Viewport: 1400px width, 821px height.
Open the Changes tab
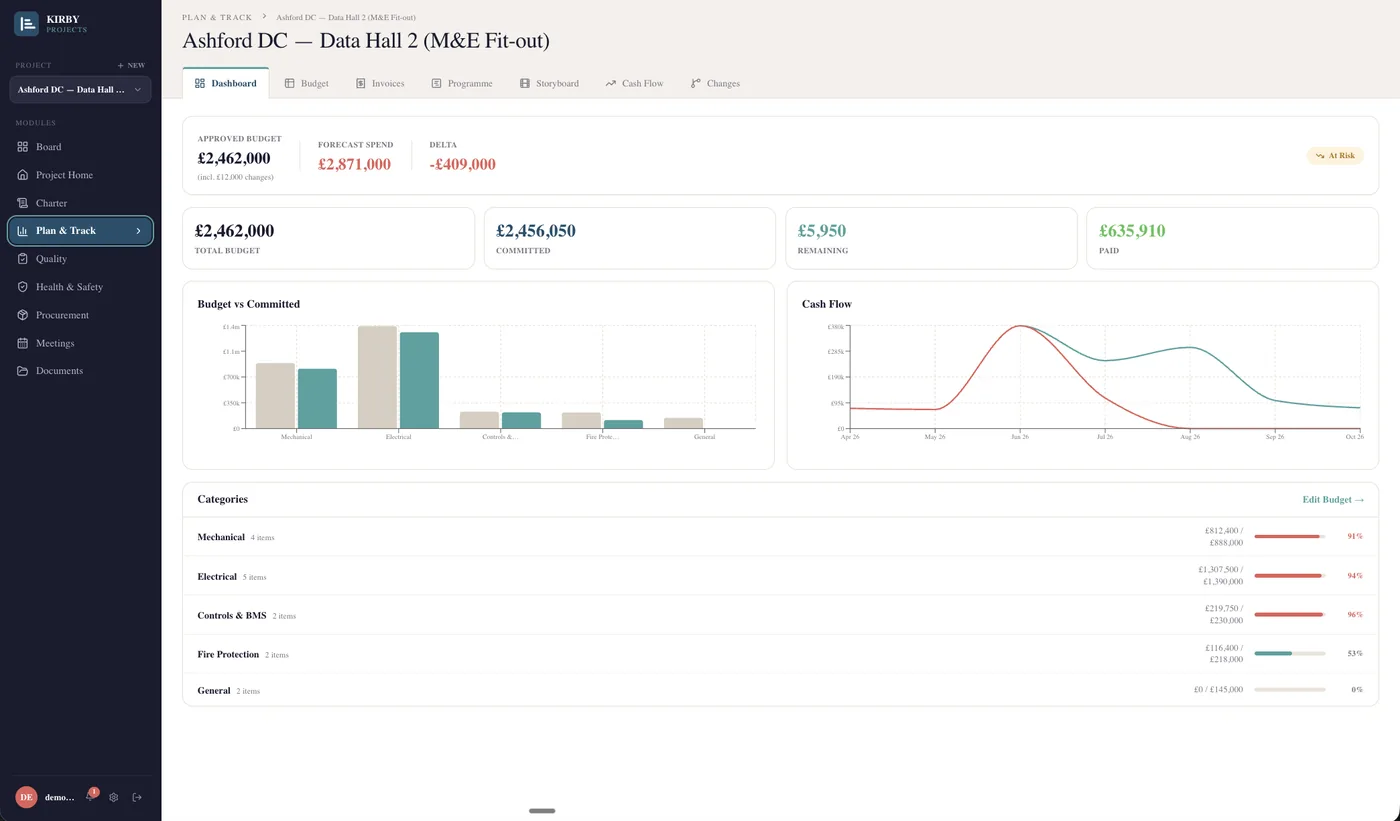715,83
